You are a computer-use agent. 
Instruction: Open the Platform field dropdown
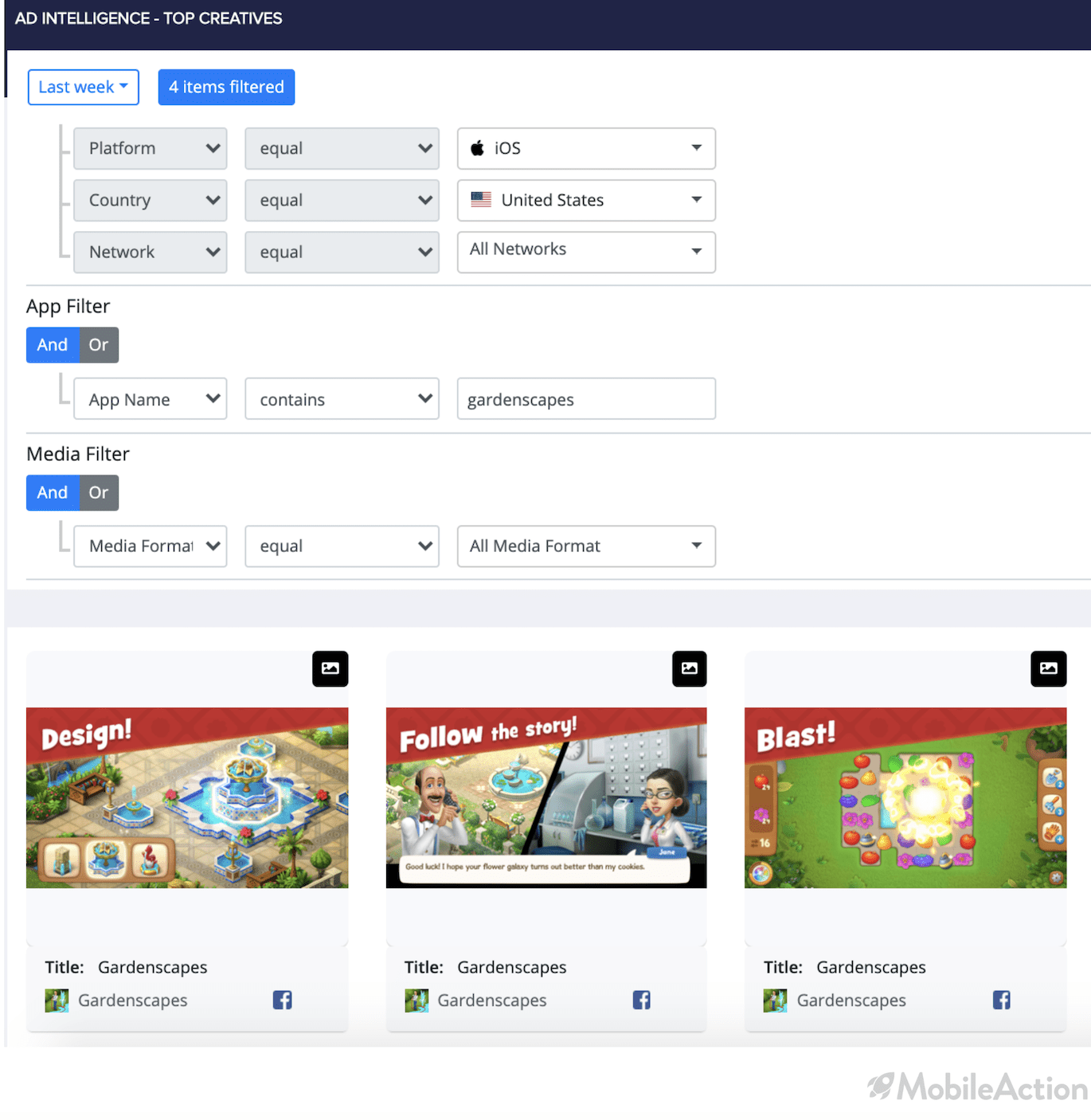(151, 148)
